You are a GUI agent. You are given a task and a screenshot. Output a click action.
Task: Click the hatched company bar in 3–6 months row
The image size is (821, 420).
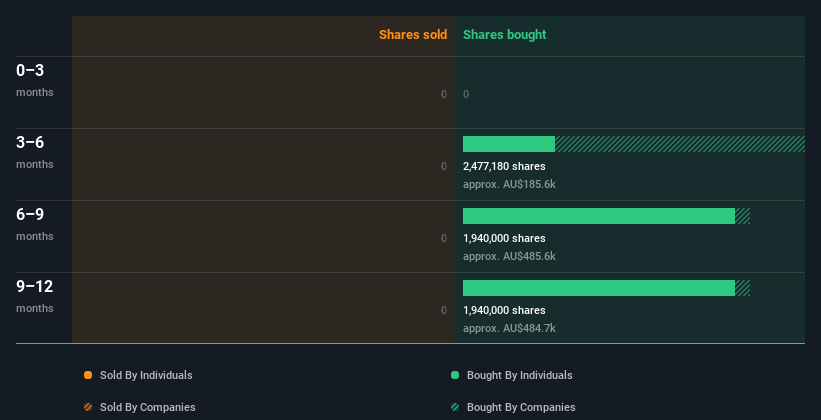[x=680, y=144]
